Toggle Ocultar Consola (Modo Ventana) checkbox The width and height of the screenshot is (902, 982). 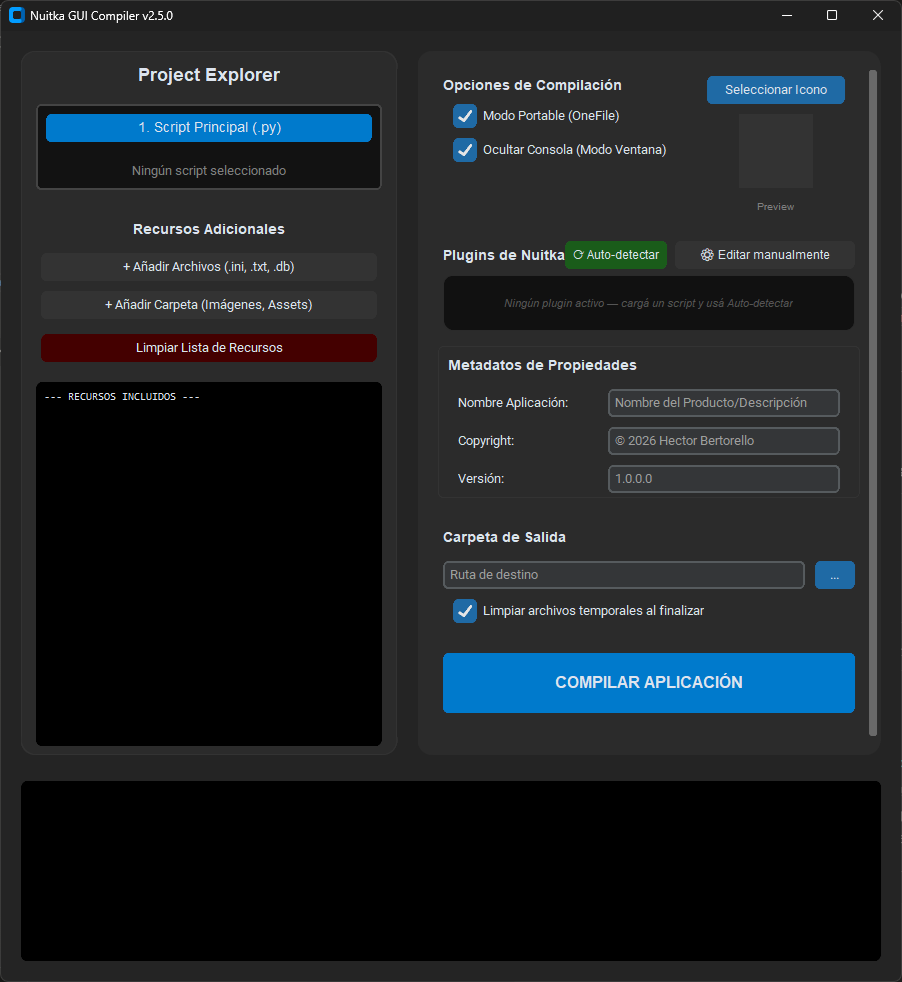465,150
